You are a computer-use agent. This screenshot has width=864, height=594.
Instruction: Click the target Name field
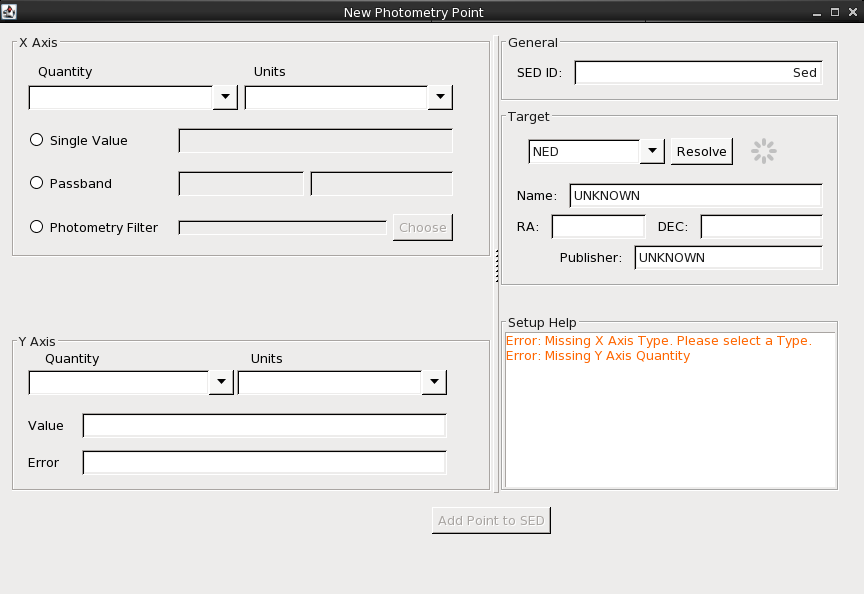pos(695,196)
